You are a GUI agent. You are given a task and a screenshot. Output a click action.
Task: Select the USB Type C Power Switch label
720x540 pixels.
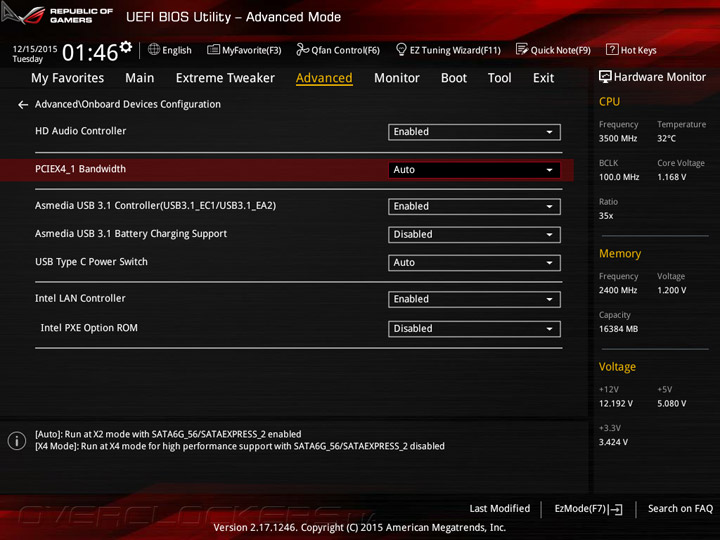pyautogui.click(x=91, y=262)
